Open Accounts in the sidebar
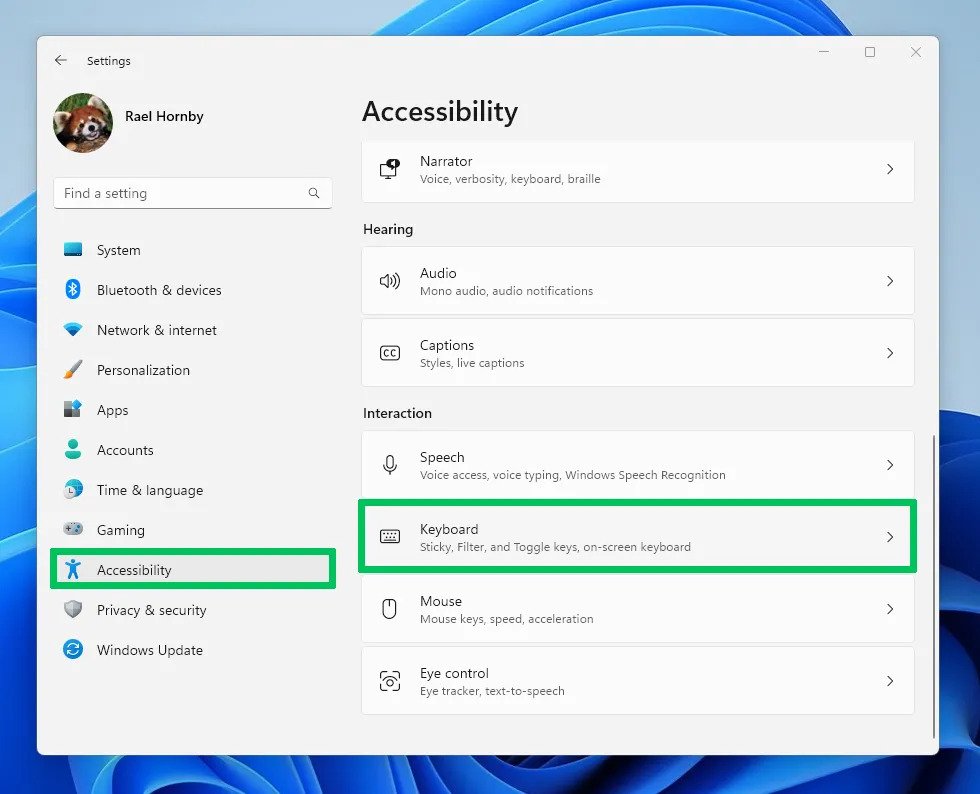This screenshot has width=980, height=794. (125, 450)
